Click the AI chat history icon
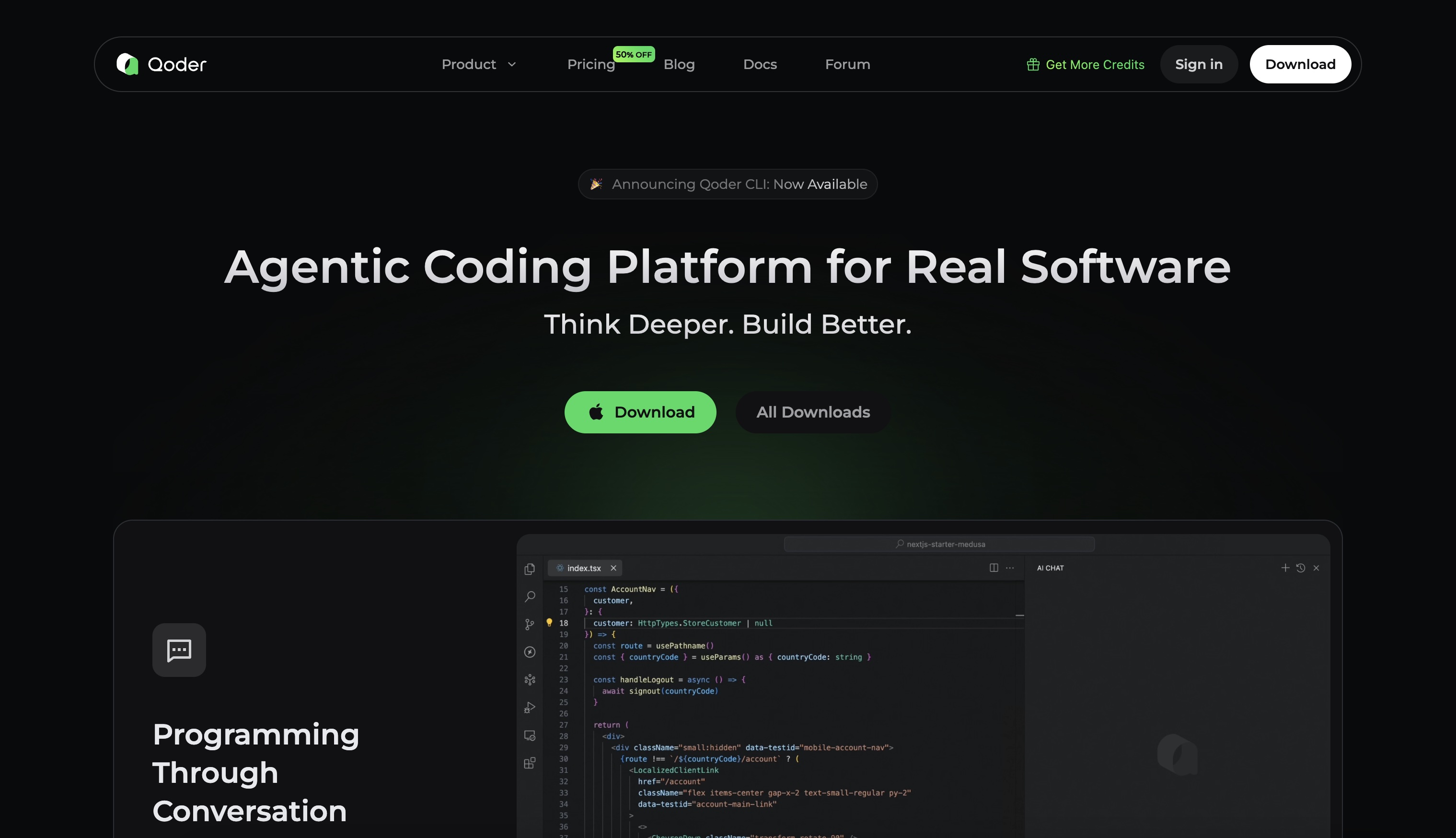Viewport: 1456px width, 838px height. 1301,568
